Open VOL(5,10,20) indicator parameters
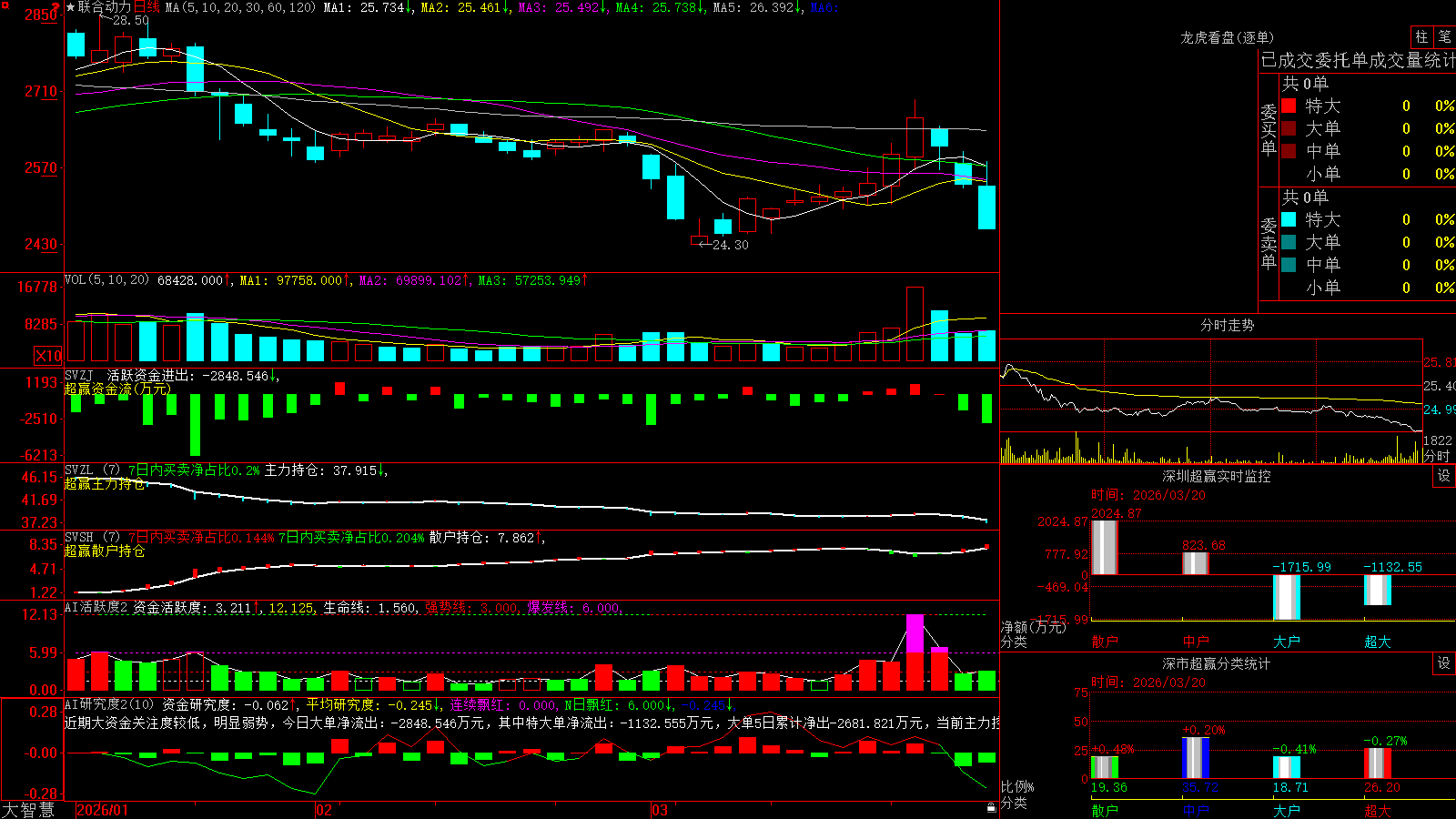1456x819 pixels. (106, 279)
